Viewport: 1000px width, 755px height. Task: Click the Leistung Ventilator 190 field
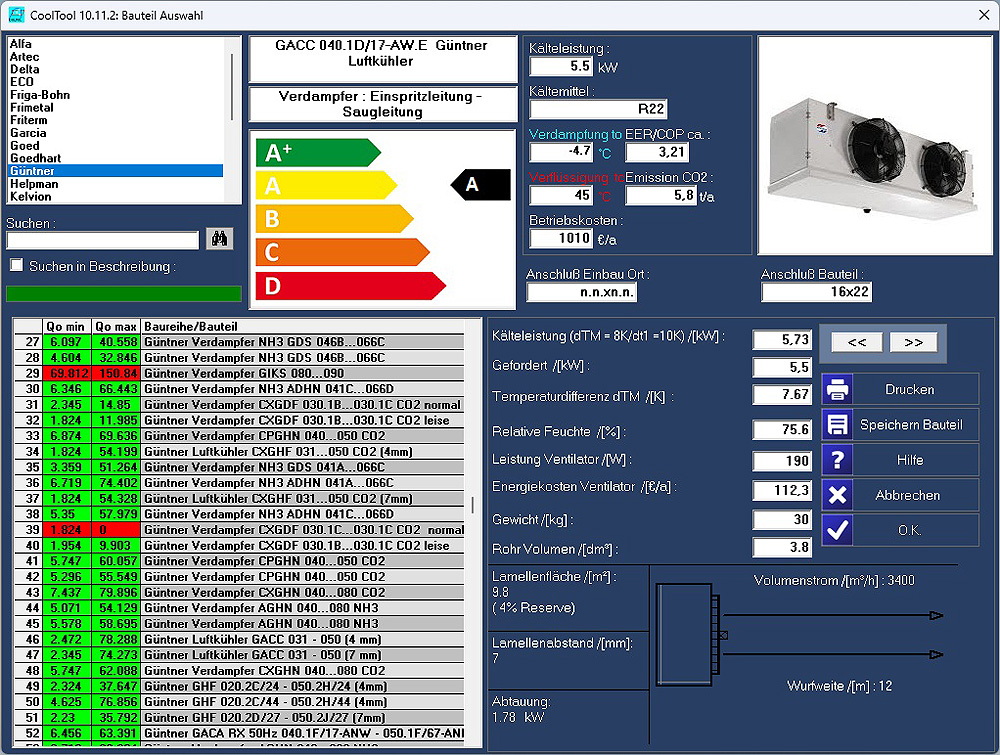(782, 460)
